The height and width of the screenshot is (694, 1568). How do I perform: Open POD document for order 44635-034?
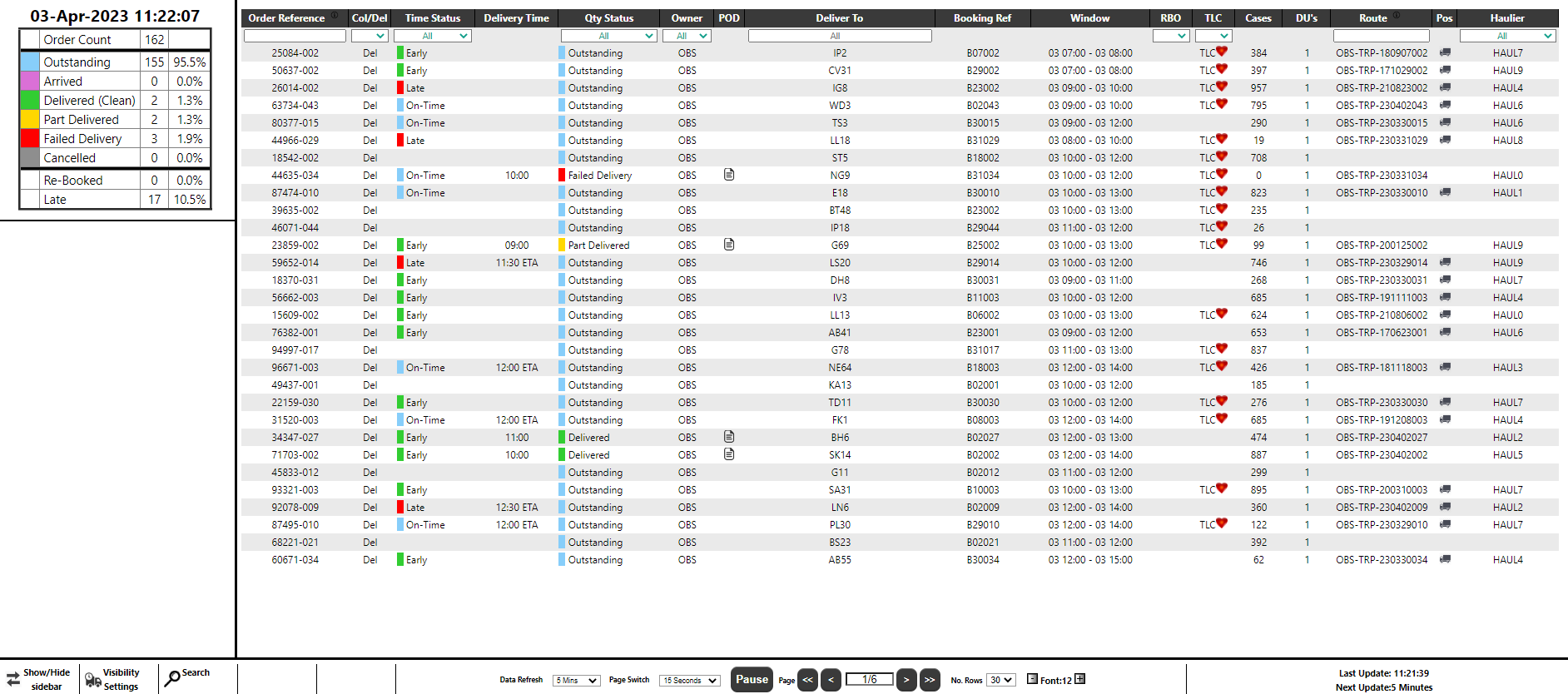click(x=729, y=175)
